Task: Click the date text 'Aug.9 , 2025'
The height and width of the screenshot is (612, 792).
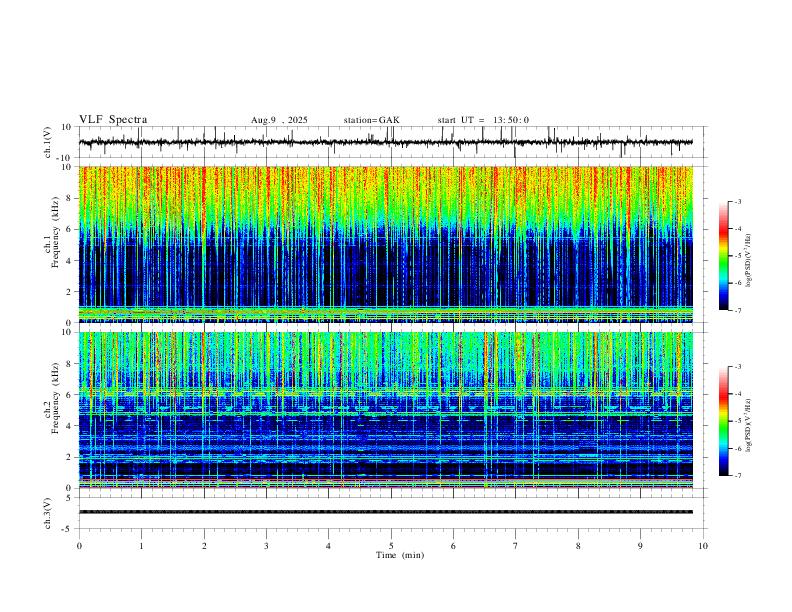Action: [279, 120]
